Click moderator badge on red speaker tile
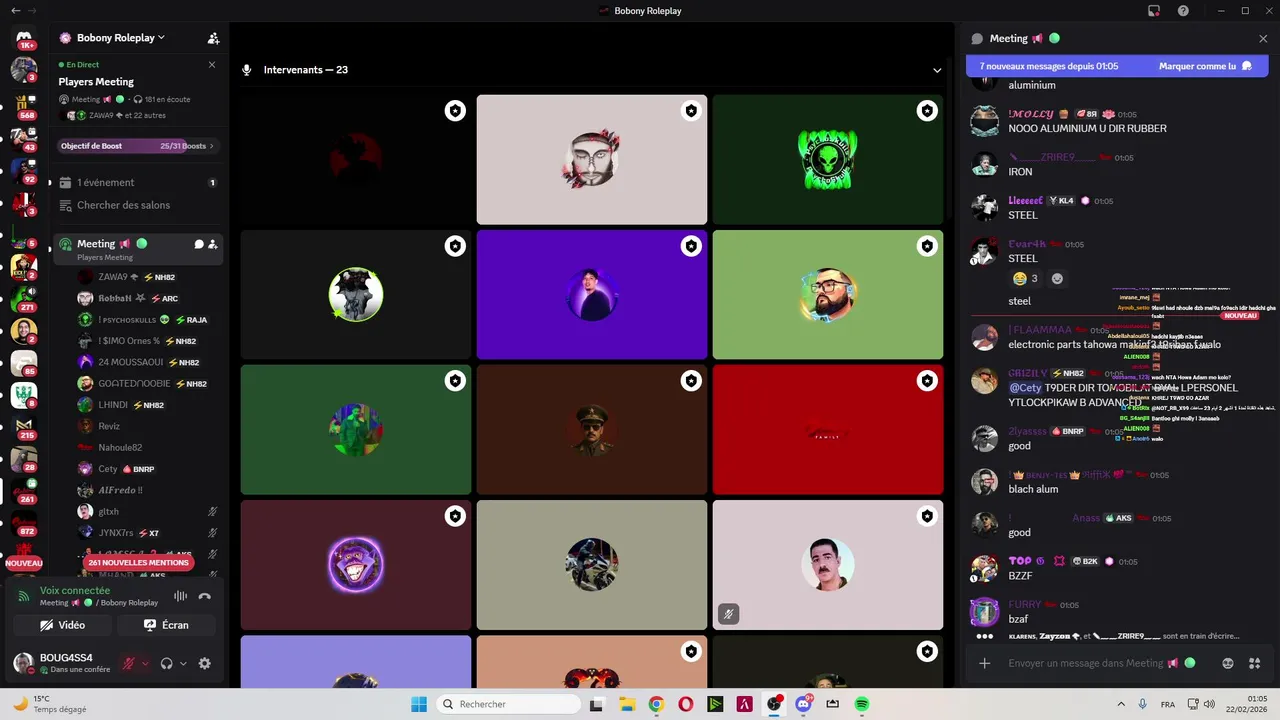The width and height of the screenshot is (1280, 720). pos(927,381)
